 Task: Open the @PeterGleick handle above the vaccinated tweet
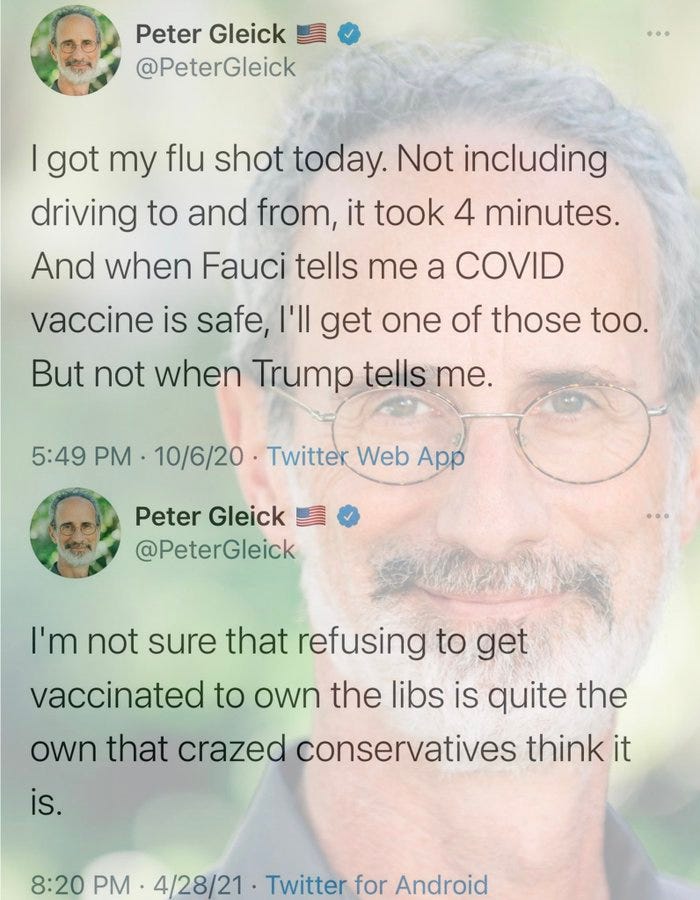pos(215,550)
